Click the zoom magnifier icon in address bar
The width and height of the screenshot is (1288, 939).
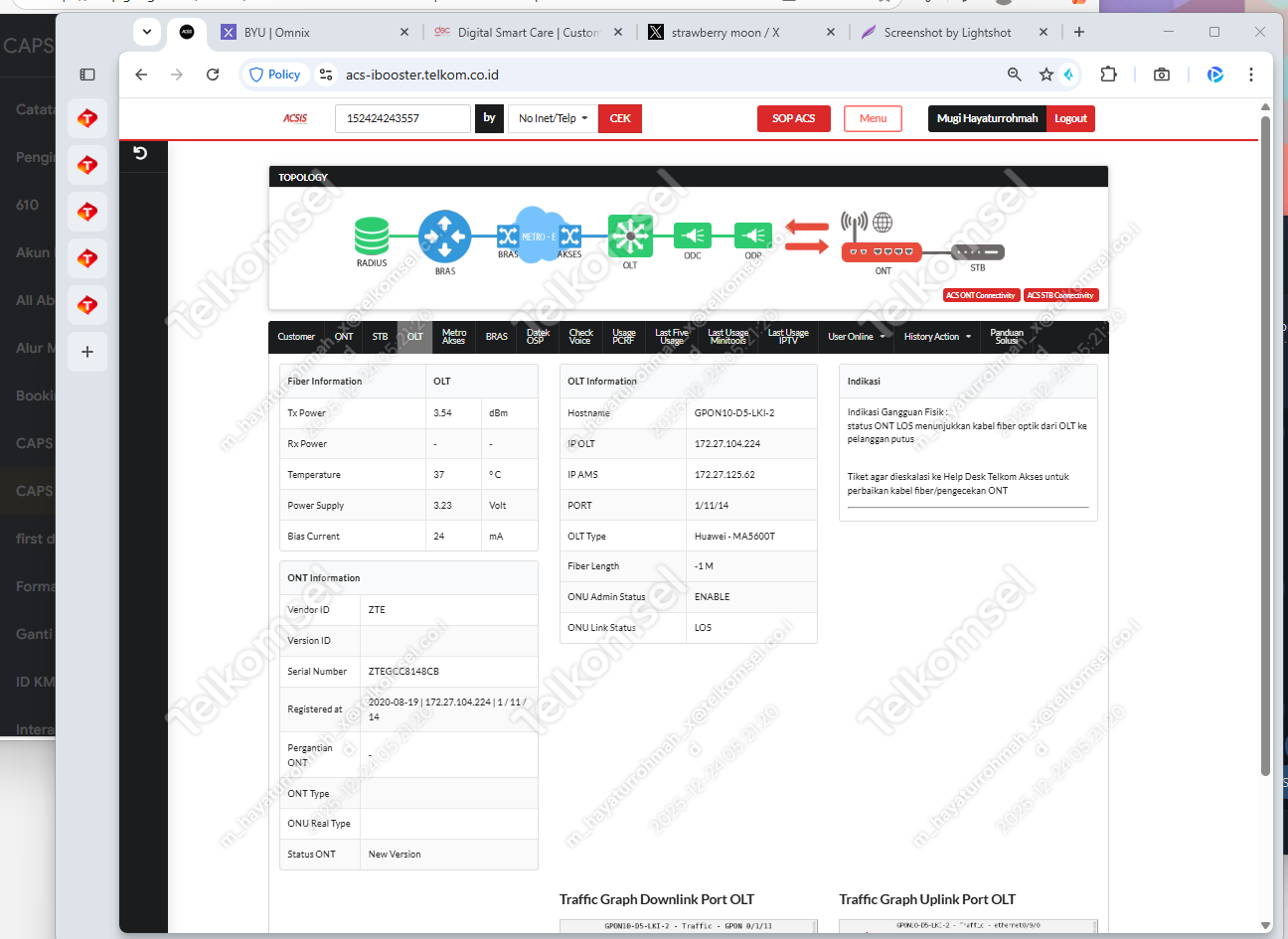click(x=1015, y=75)
